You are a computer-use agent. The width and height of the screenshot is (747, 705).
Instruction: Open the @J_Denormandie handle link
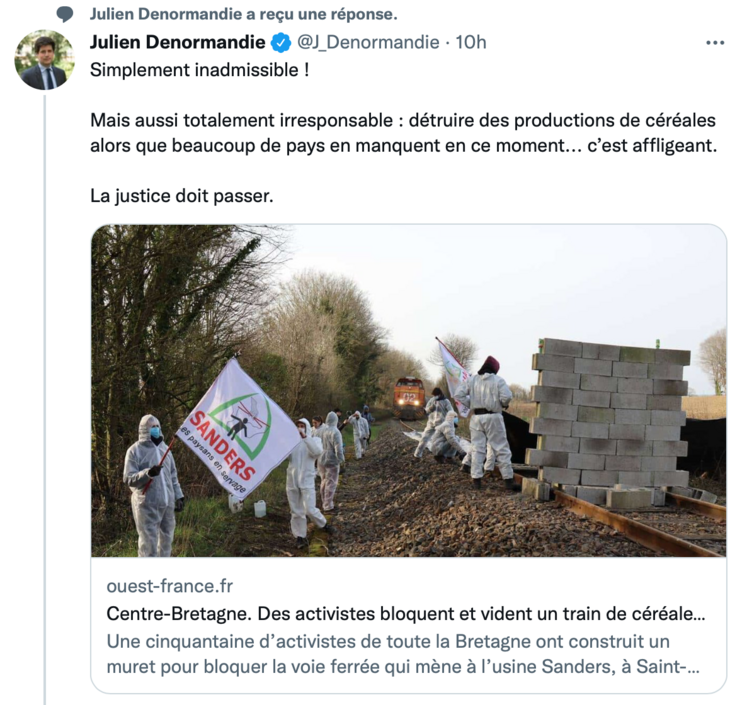(x=368, y=42)
